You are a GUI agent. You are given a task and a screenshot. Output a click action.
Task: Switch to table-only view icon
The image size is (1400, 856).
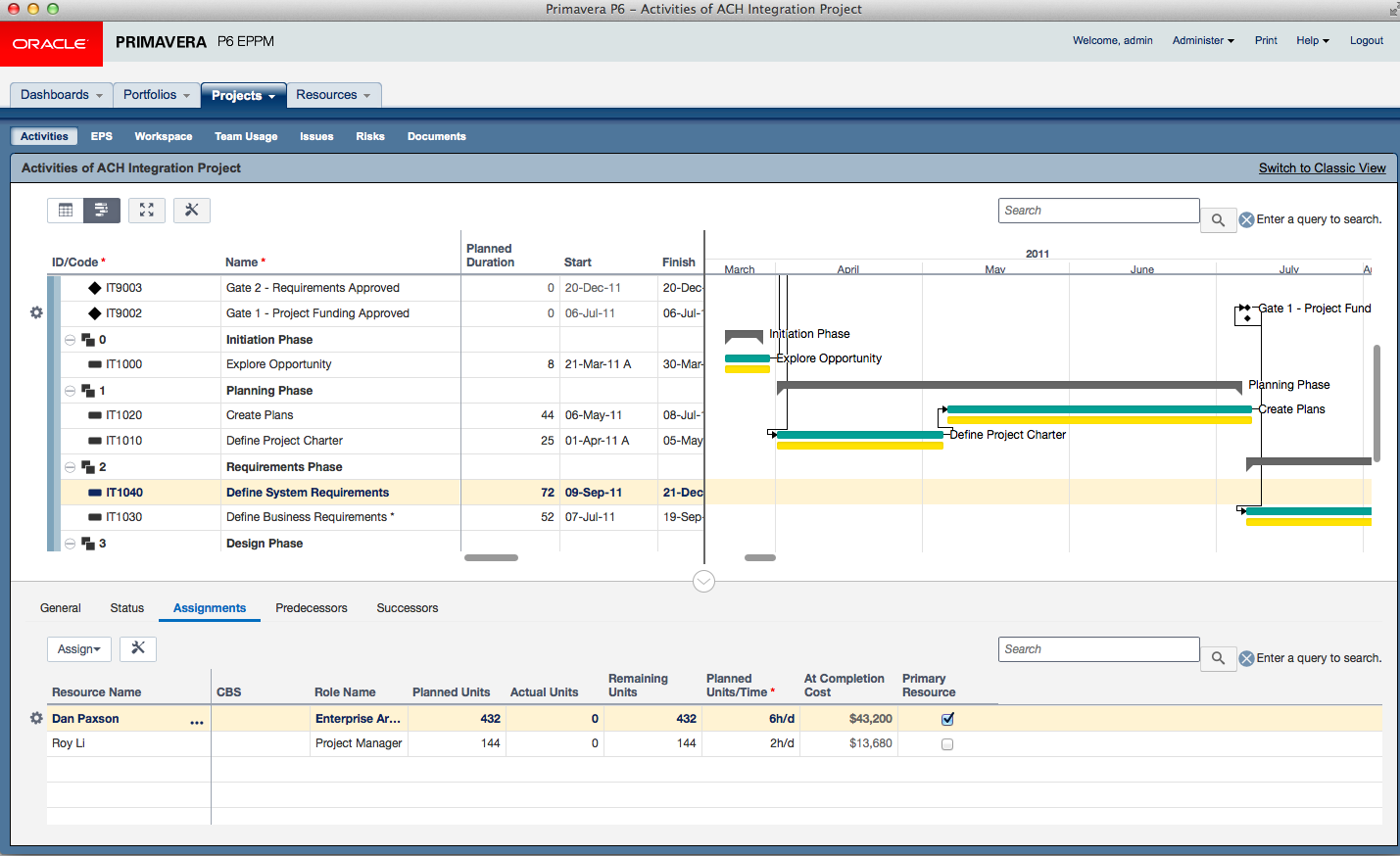tap(66, 210)
